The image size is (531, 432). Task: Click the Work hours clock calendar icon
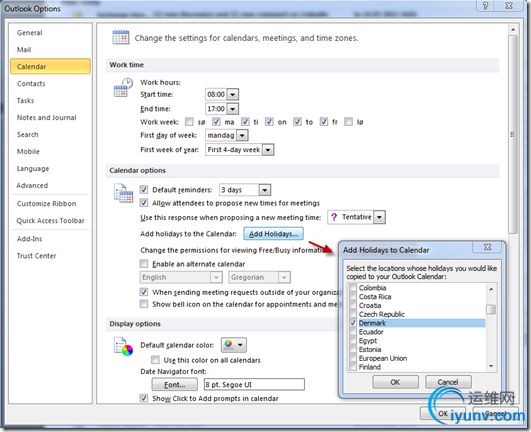click(123, 88)
